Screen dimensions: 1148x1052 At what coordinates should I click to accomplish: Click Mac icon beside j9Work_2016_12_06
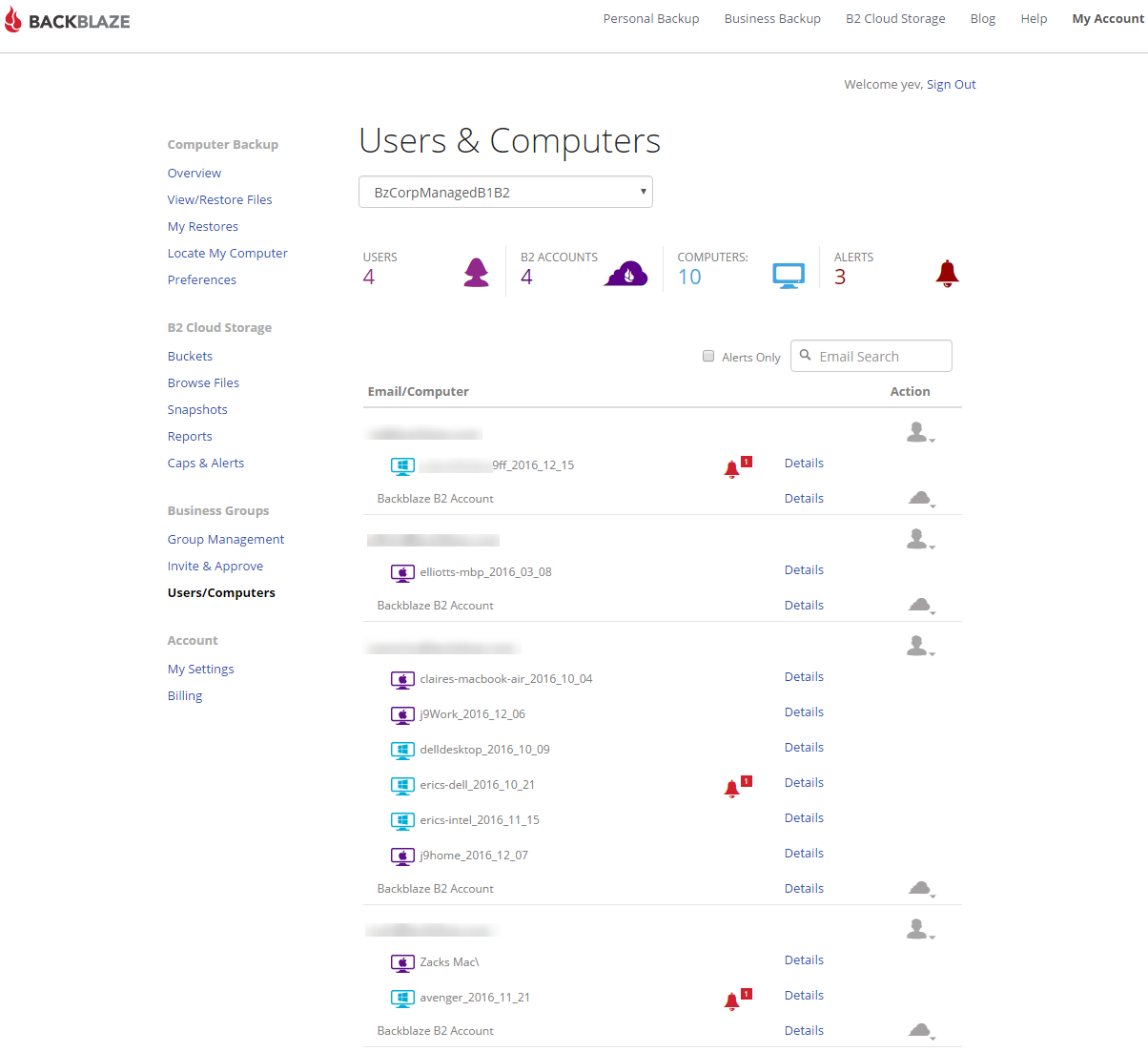(x=402, y=715)
